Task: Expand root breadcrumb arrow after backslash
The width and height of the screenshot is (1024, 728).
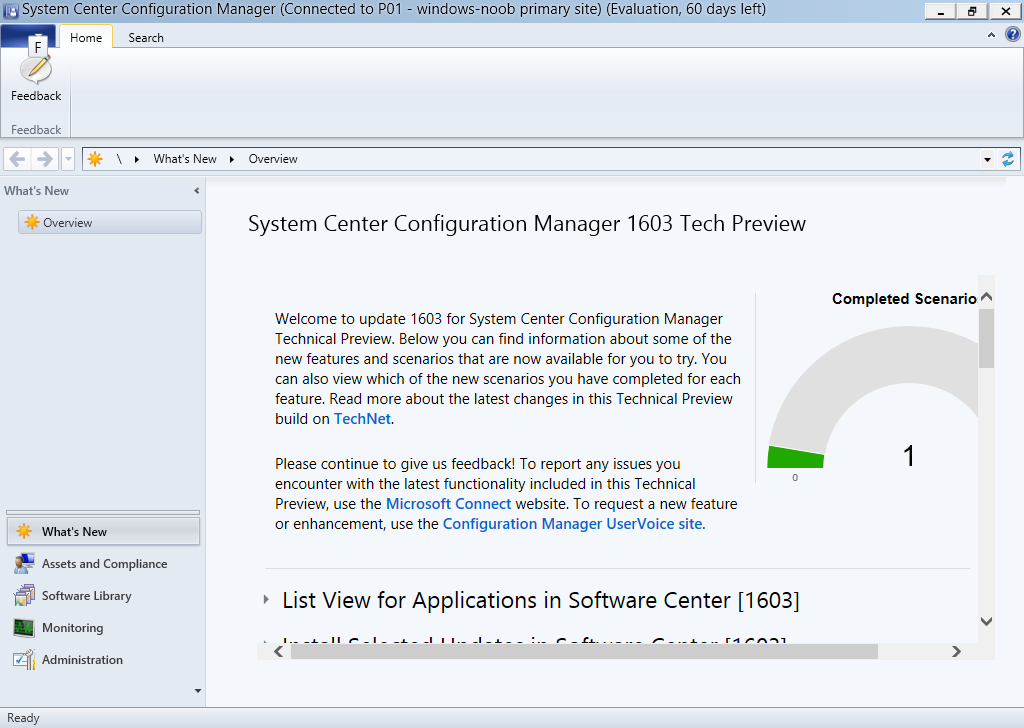Action: (x=136, y=159)
